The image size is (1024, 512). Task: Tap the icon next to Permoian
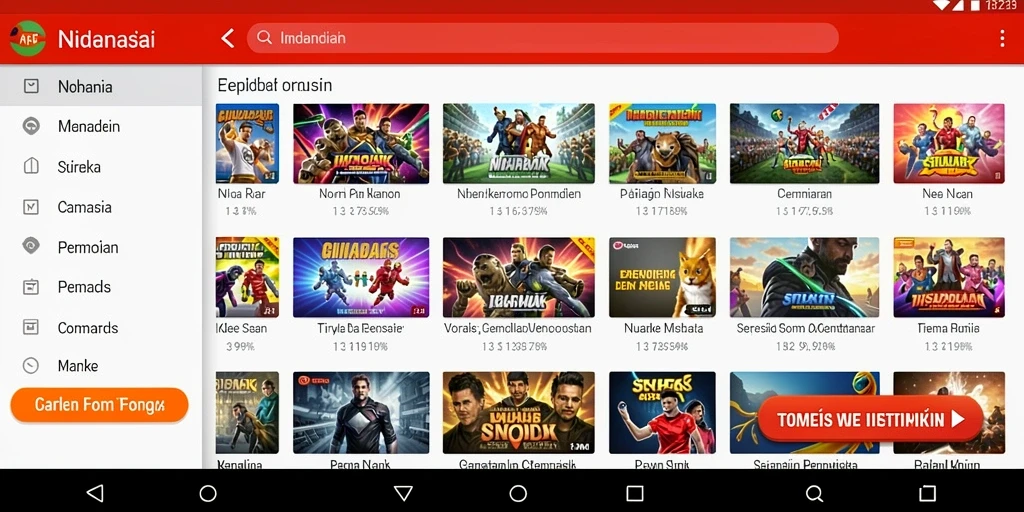[31, 246]
